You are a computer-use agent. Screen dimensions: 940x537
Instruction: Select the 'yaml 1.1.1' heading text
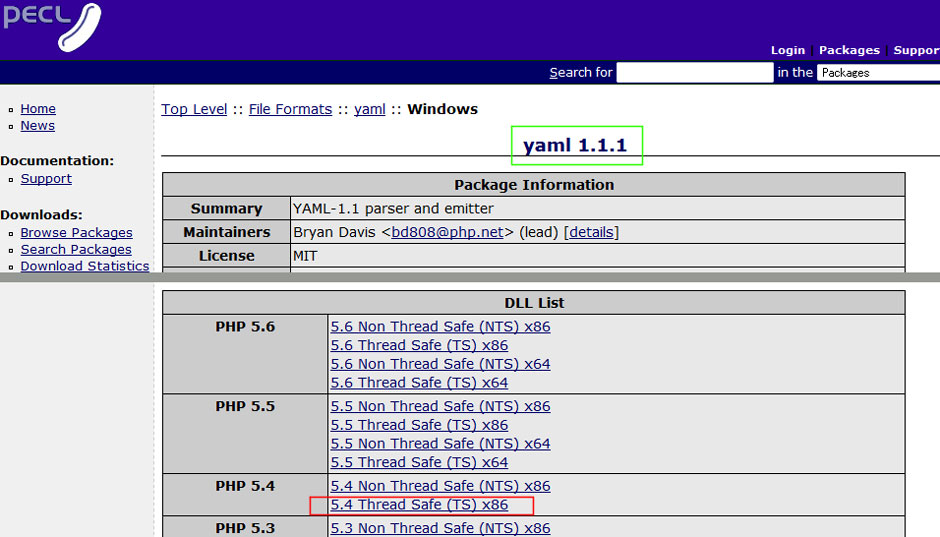coord(575,145)
